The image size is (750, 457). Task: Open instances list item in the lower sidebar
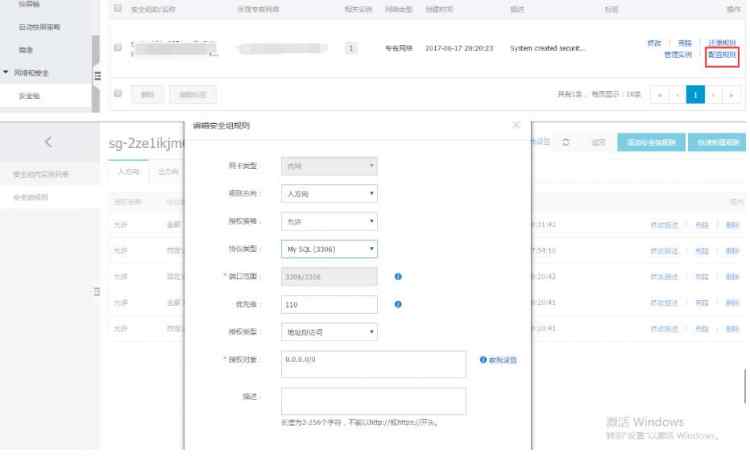(41, 174)
